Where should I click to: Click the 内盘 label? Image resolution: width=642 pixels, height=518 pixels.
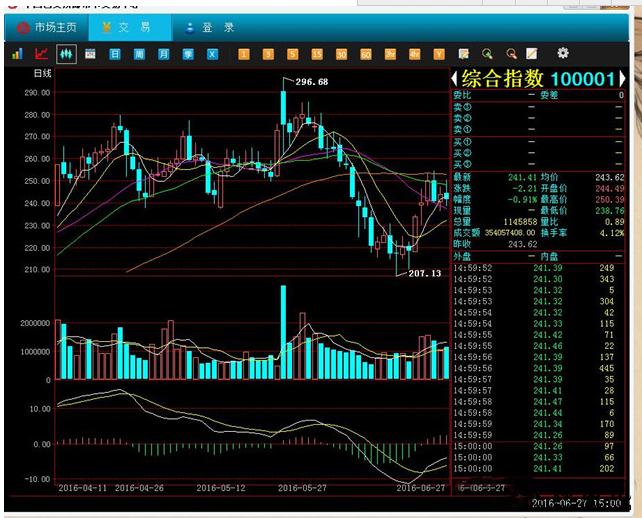point(549,256)
